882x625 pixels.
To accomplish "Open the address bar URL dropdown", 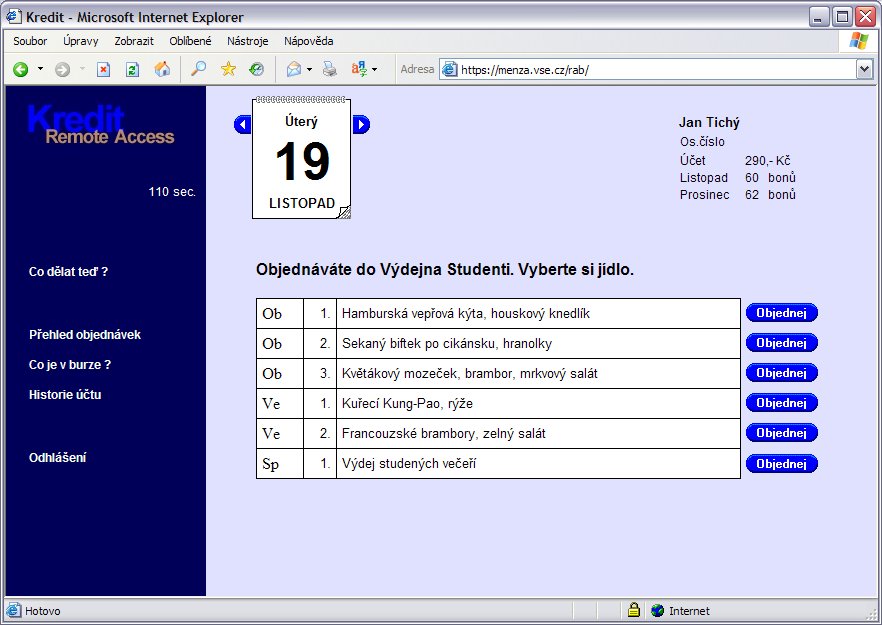I will pos(864,69).
